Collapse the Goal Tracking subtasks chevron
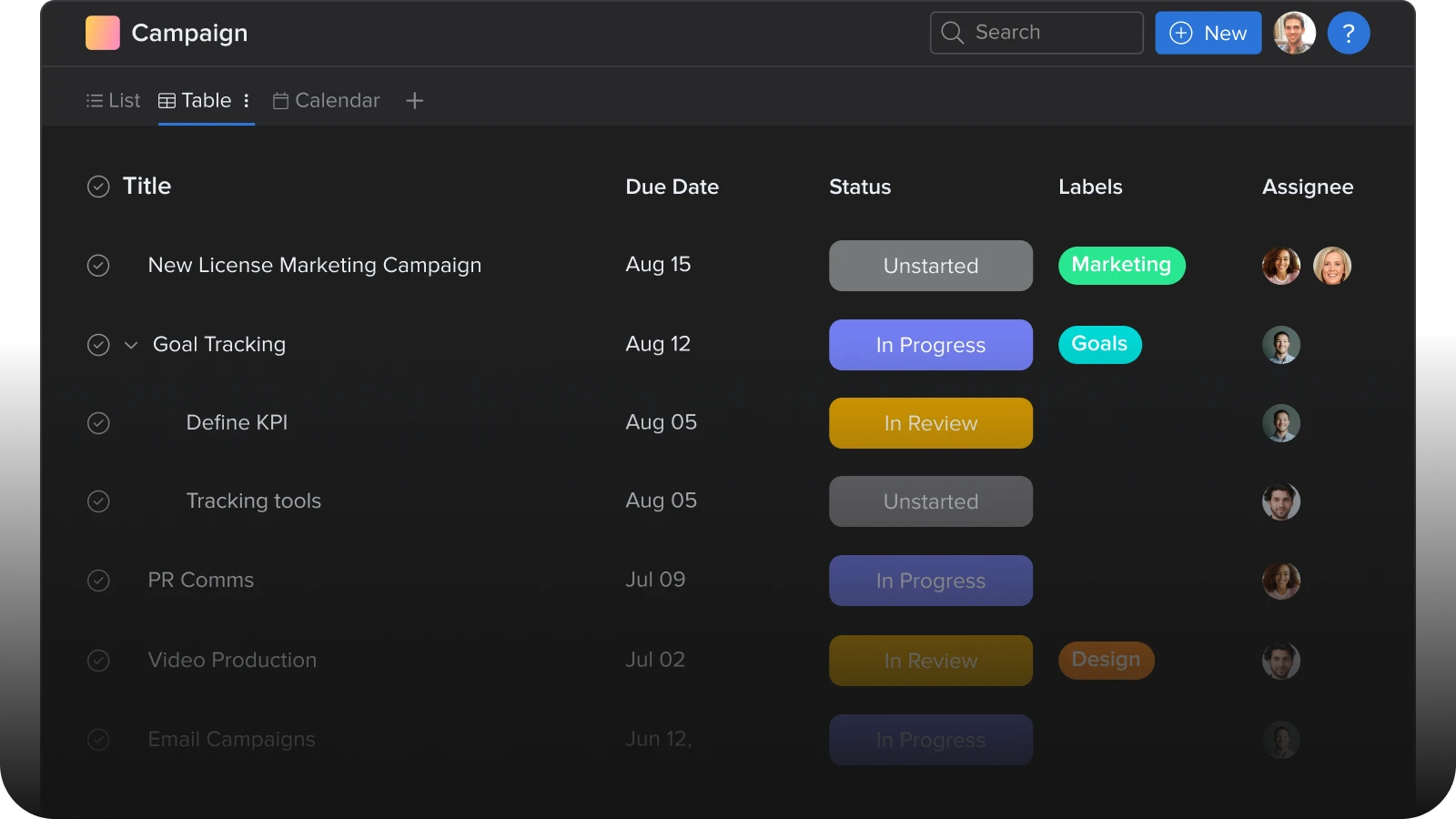This screenshot has width=1456, height=819. click(131, 345)
